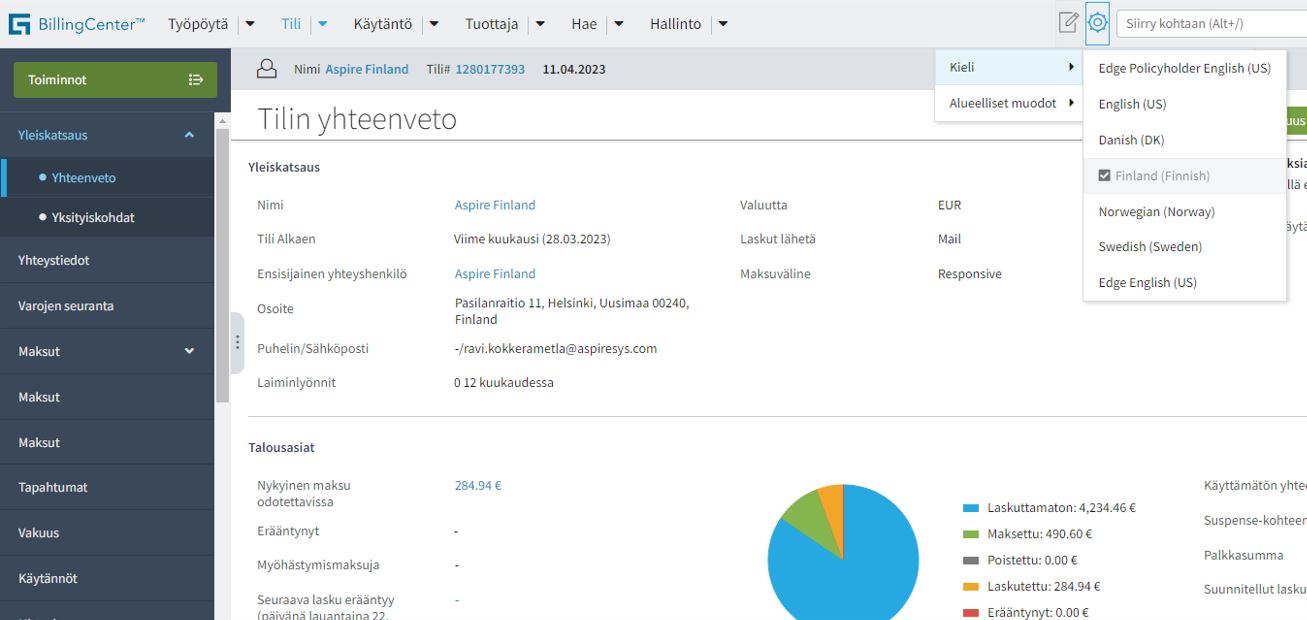
Task: Expand the Maksut sidebar chevron
Action: 189,351
